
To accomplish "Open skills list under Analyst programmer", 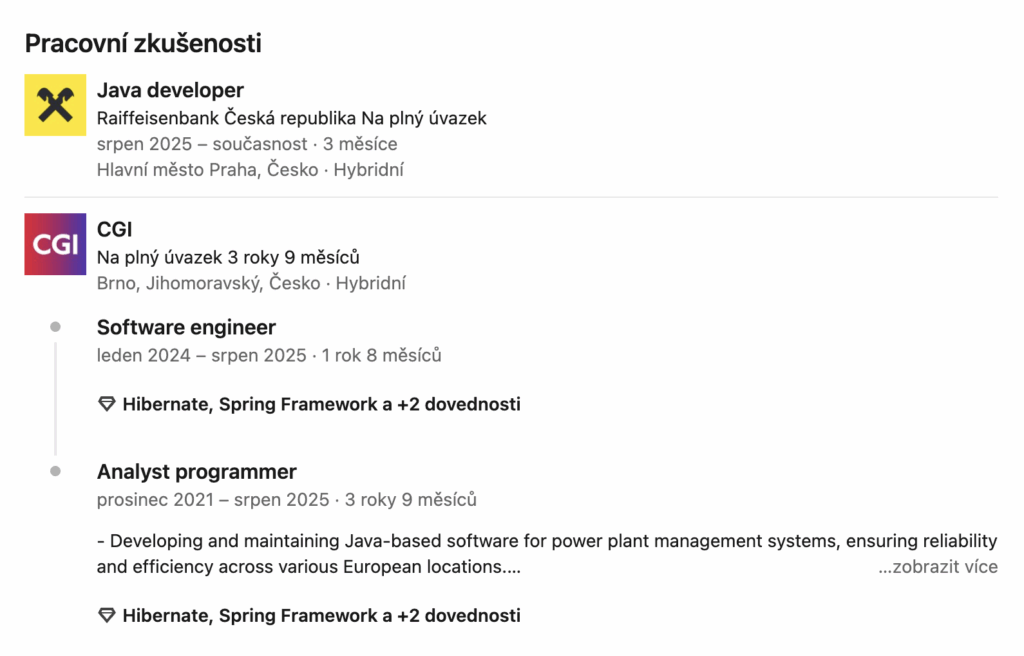I will [320, 615].
